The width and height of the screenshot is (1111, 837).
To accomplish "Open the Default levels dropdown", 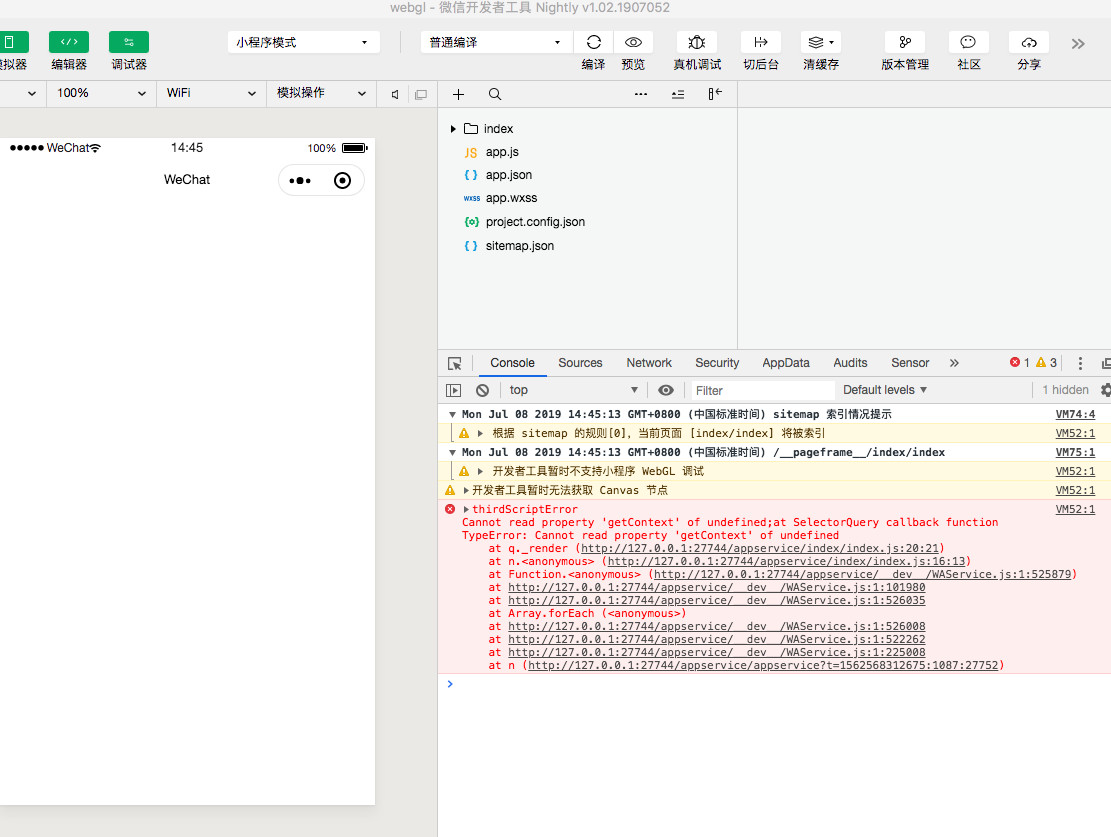I will pyautogui.click(x=885, y=390).
